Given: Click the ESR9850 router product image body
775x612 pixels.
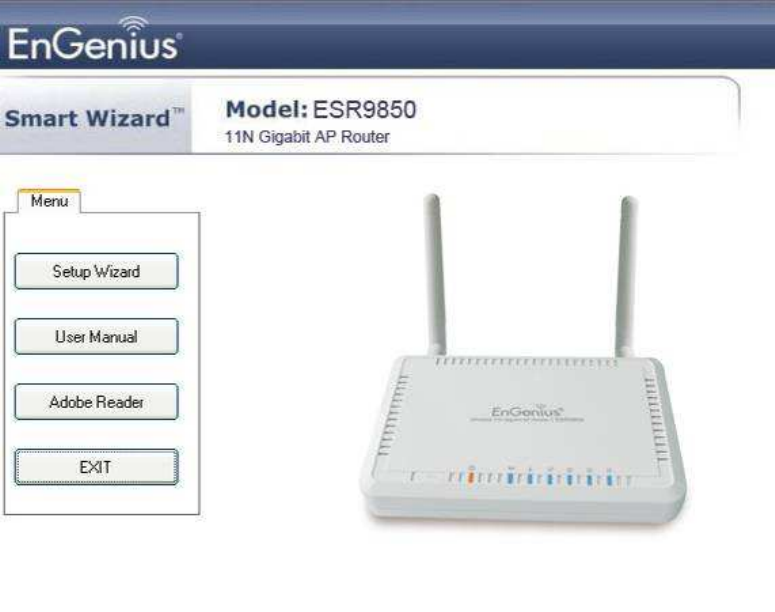Looking at the screenshot, I should point(524,437).
